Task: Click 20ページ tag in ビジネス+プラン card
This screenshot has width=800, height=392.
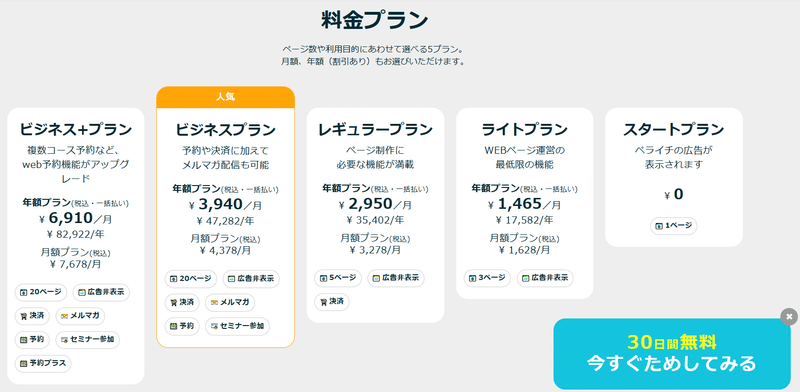Action: tap(41, 292)
